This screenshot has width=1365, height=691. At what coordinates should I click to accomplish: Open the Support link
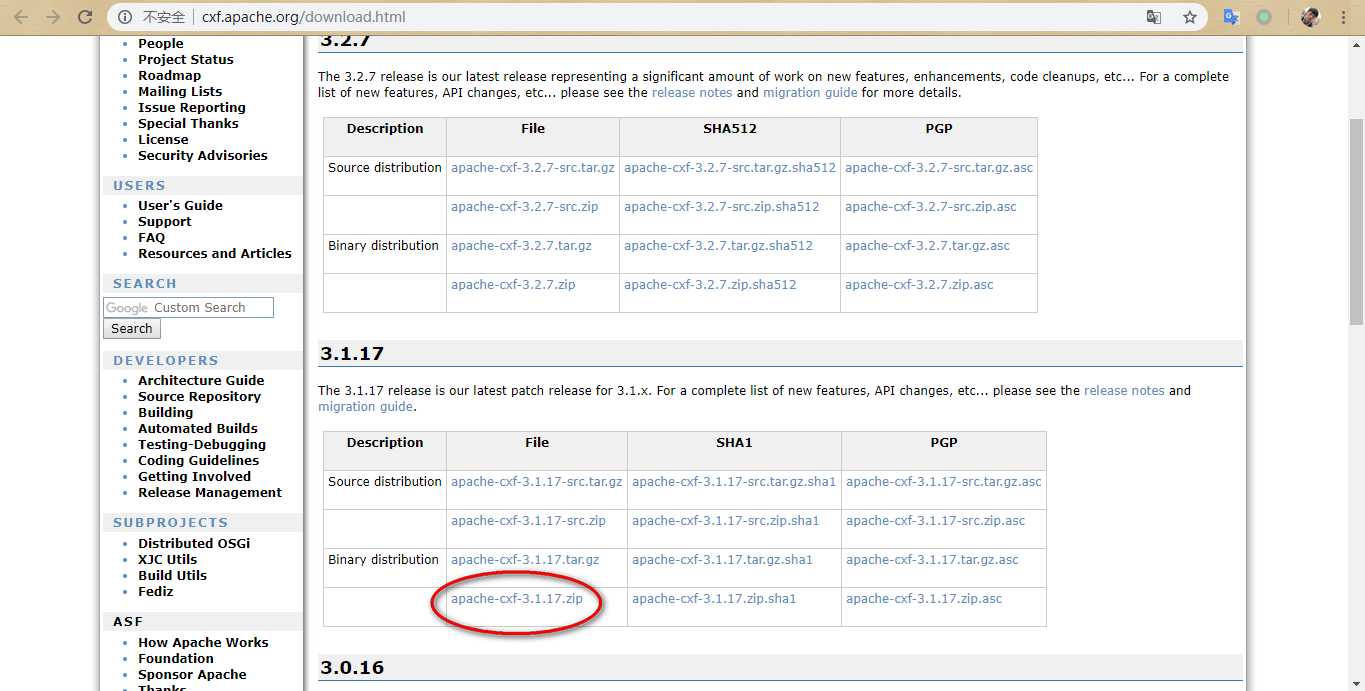pyautogui.click(x=165, y=221)
